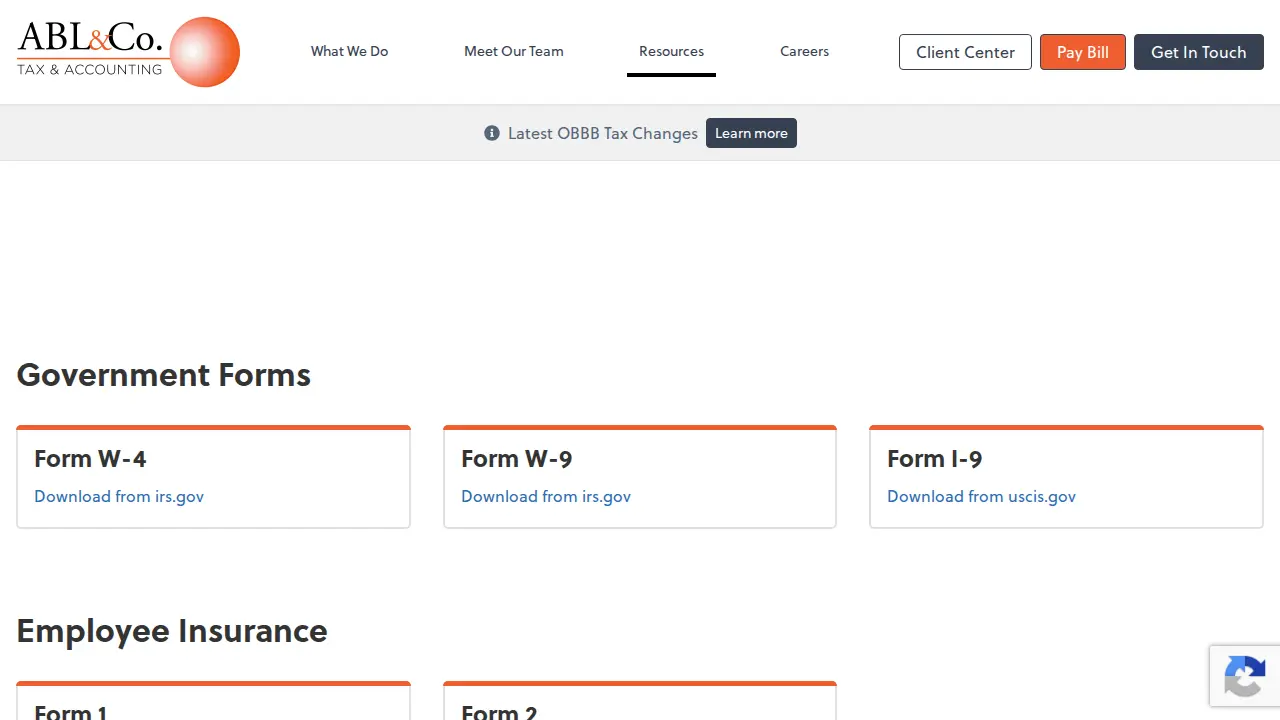The width and height of the screenshot is (1280, 720).
Task: Download Form I-9 from uscis.gov
Action: coord(981,496)
